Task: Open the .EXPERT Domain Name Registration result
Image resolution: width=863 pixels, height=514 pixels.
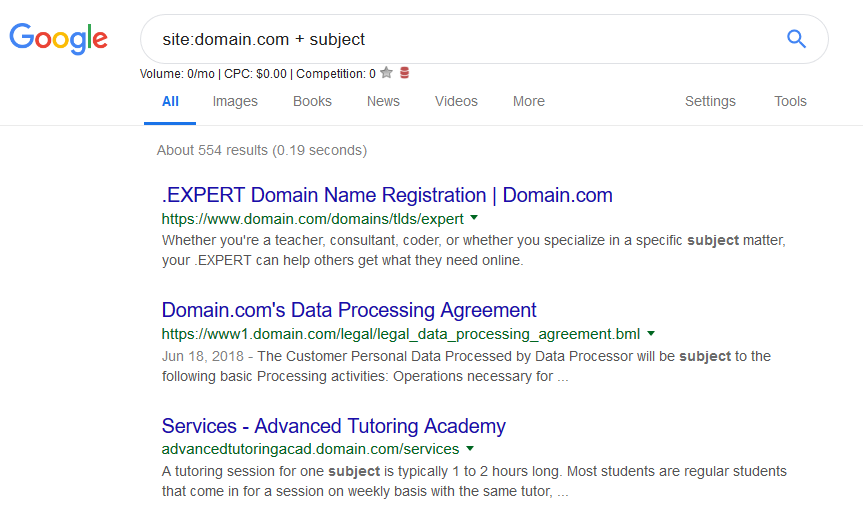Action: click(x=387, y=195)
